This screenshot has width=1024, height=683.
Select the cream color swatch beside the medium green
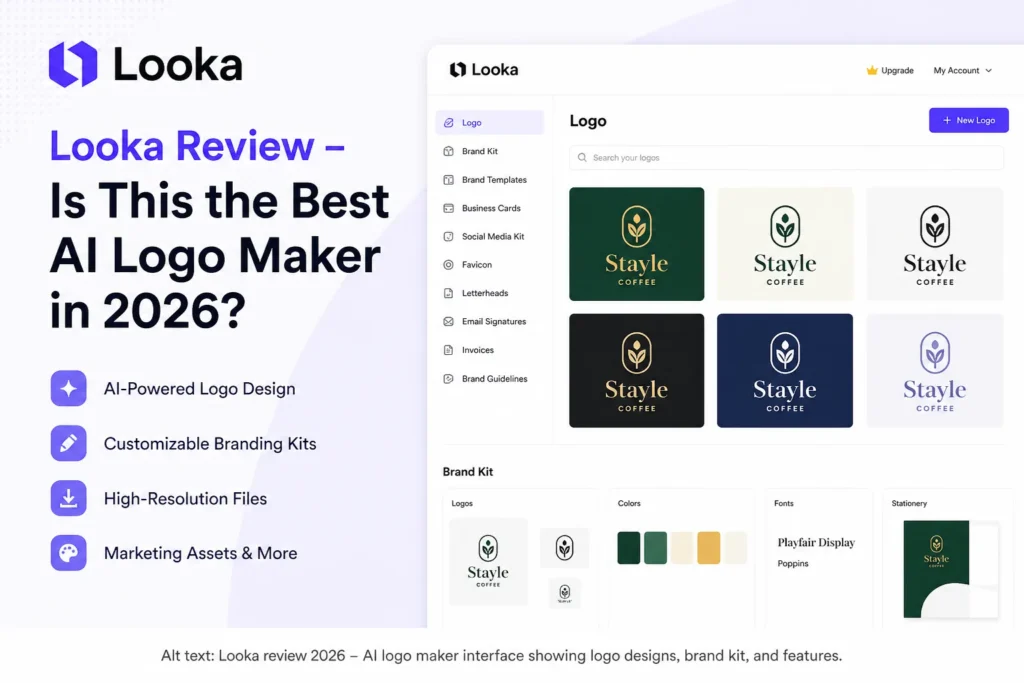tap(682, 548)
